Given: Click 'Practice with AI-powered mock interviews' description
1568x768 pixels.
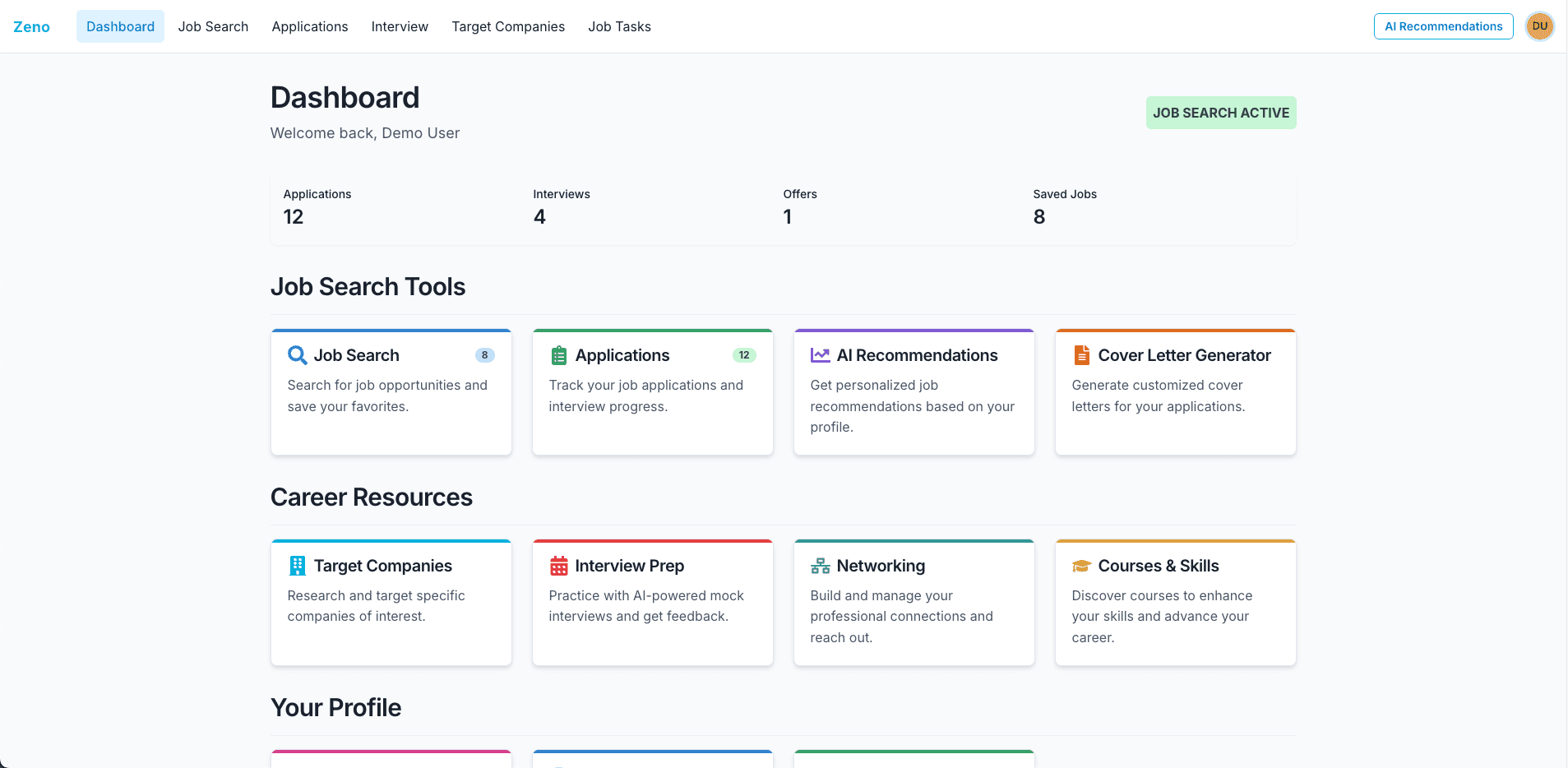Looking at the screenshot, I should [x=646, y=606].
